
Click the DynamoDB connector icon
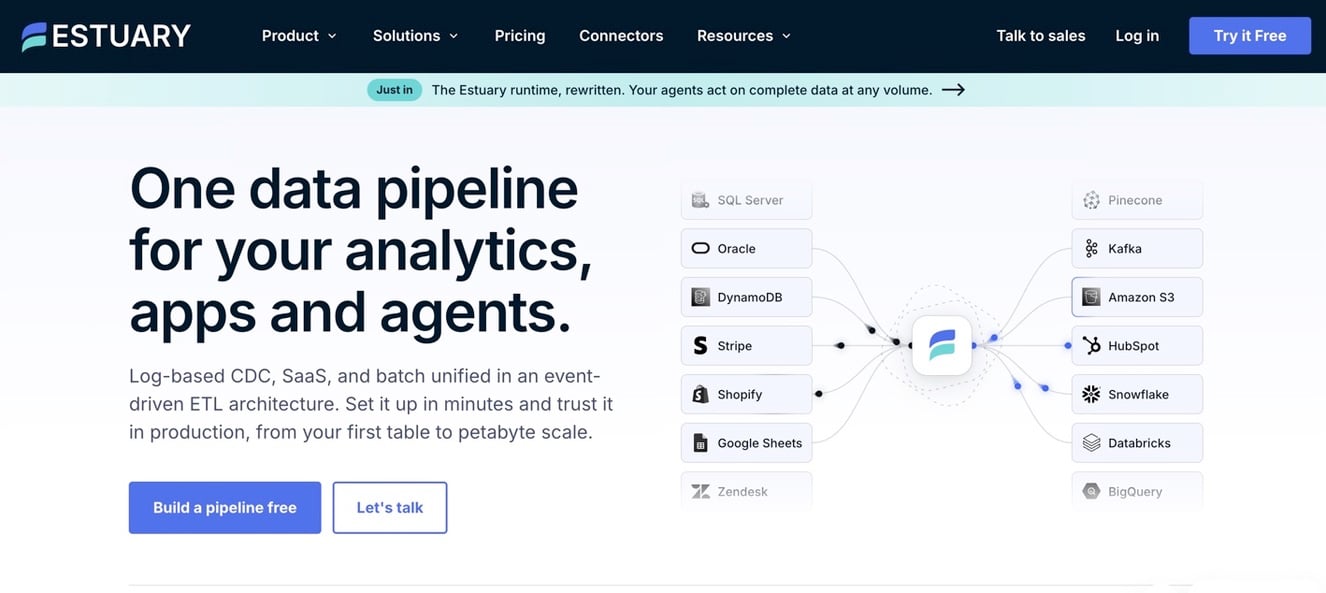click(700, 297)
